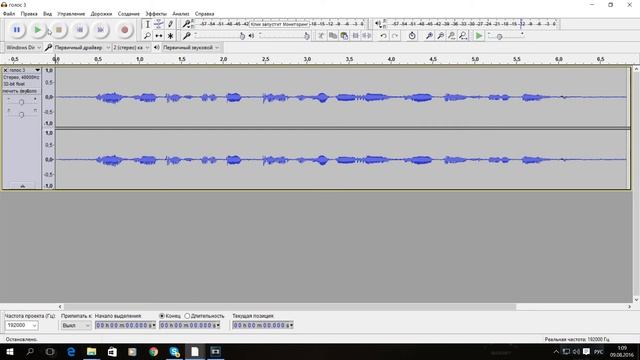Open the Файл menu

(9, 14)
